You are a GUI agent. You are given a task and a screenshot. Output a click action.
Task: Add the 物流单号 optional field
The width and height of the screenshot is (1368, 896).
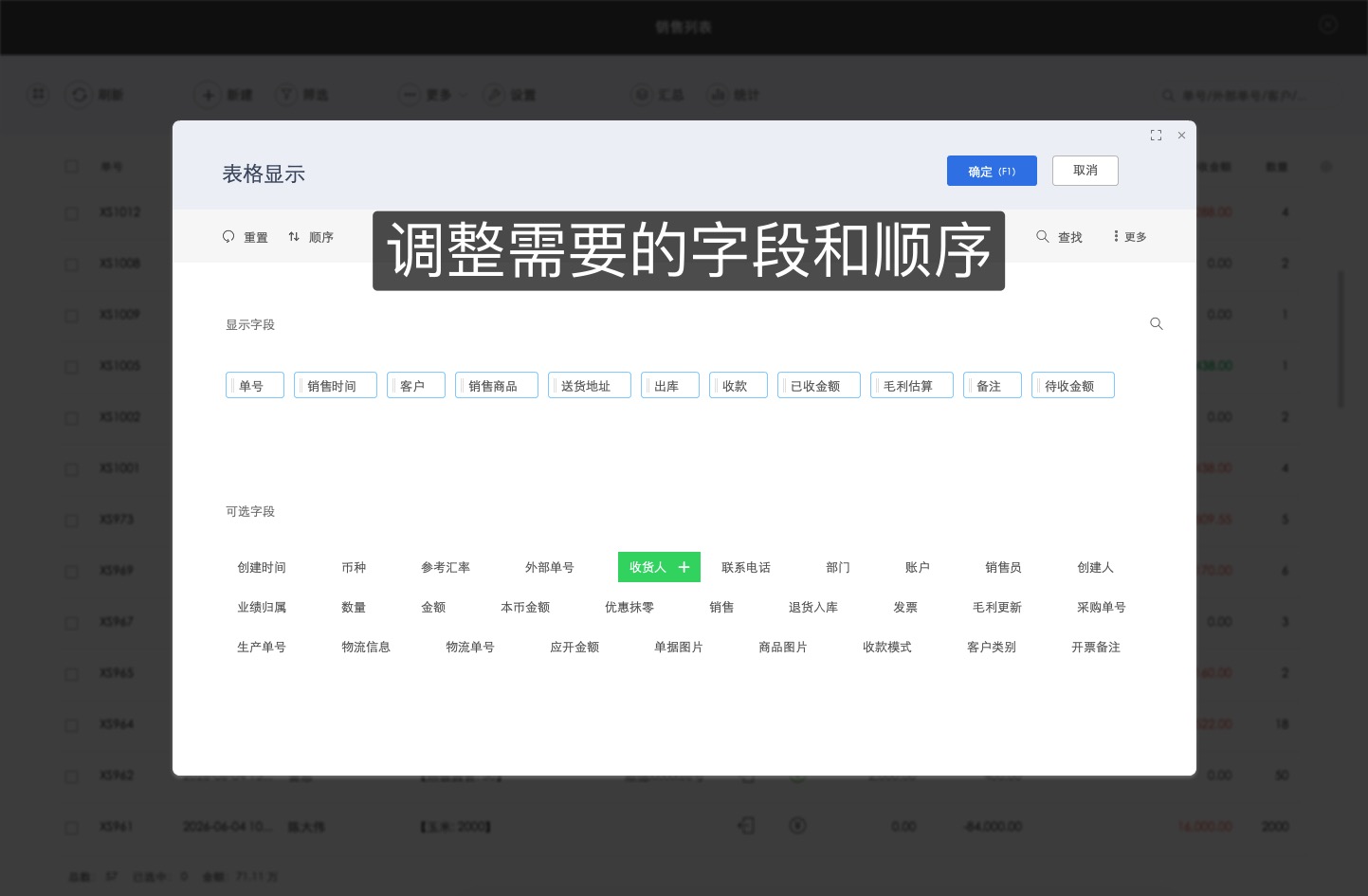coord(470,647)
